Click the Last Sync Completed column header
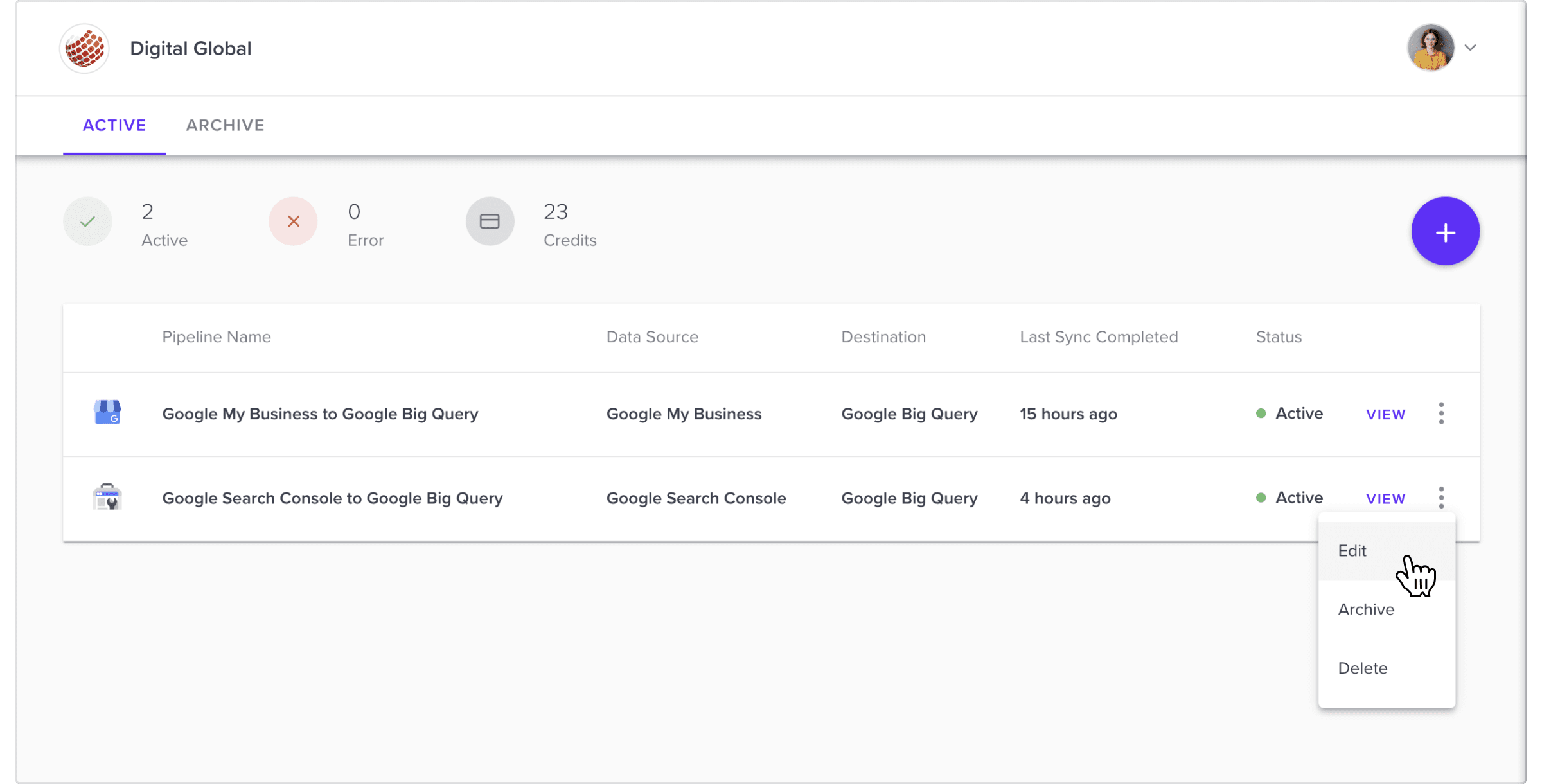Image resolution: width=1542 pixels, height=784 pixels. (x=1099, y=337)
